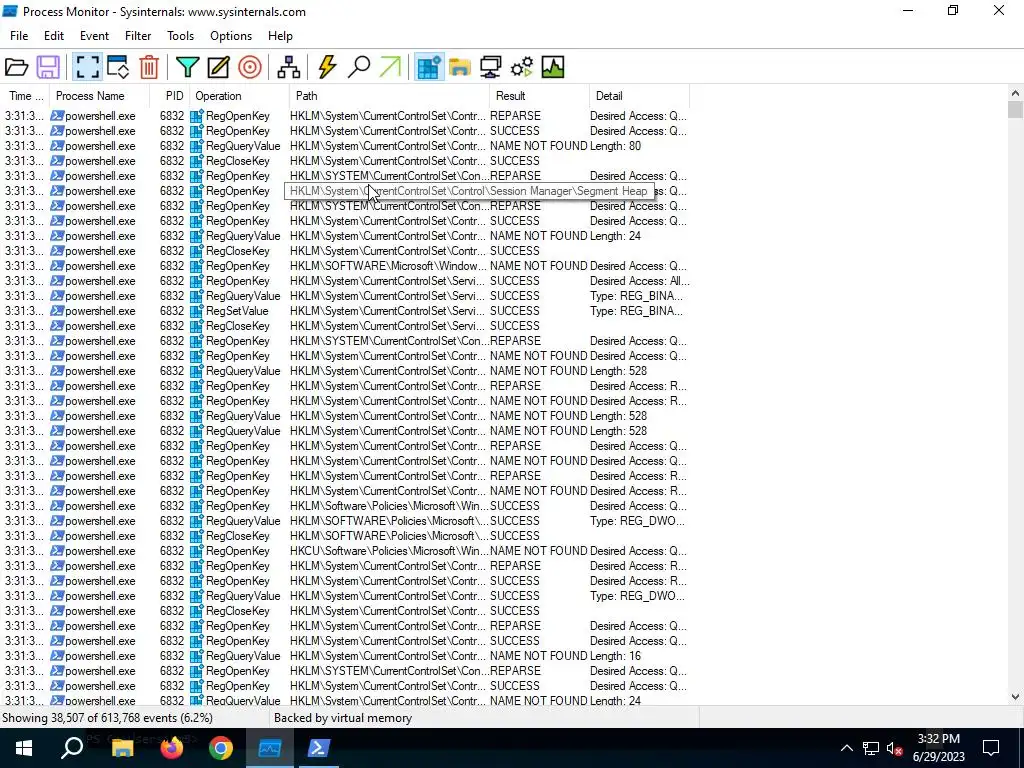Click the Detail column header
Image resolution: width=1024 pixels, height=768 pixels.
tap(639, 96)
